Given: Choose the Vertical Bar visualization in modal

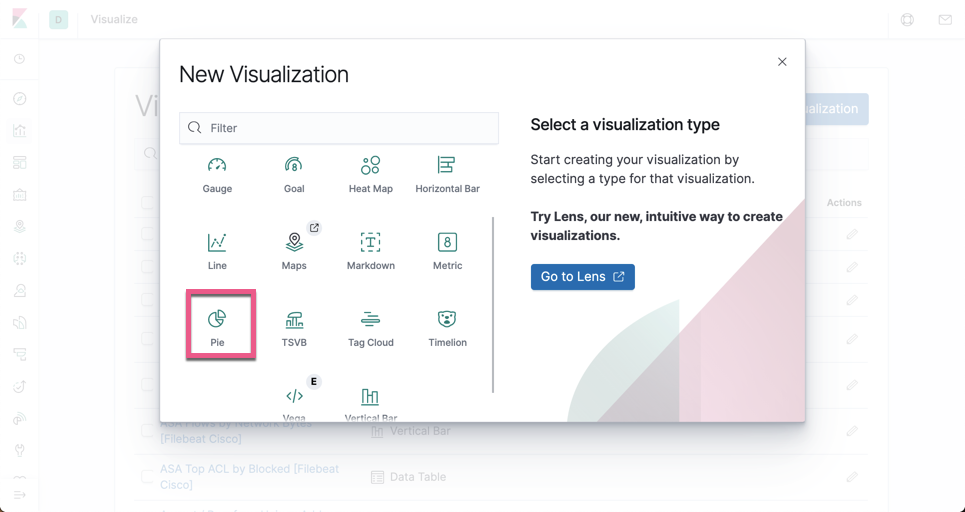Looking at the screenshot, I should (x=370, y=403).
